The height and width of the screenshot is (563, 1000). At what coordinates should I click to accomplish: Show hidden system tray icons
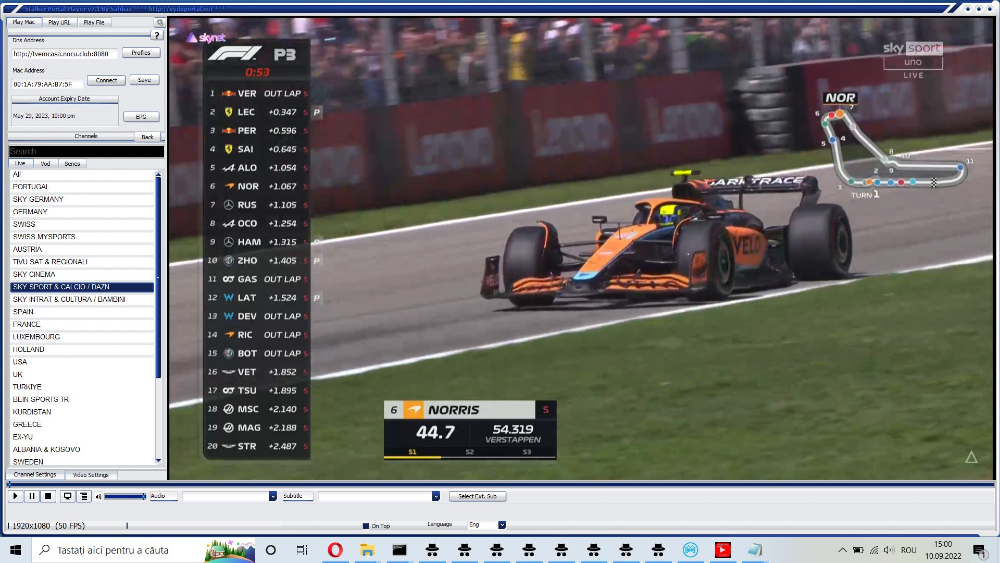click(842, 550)
